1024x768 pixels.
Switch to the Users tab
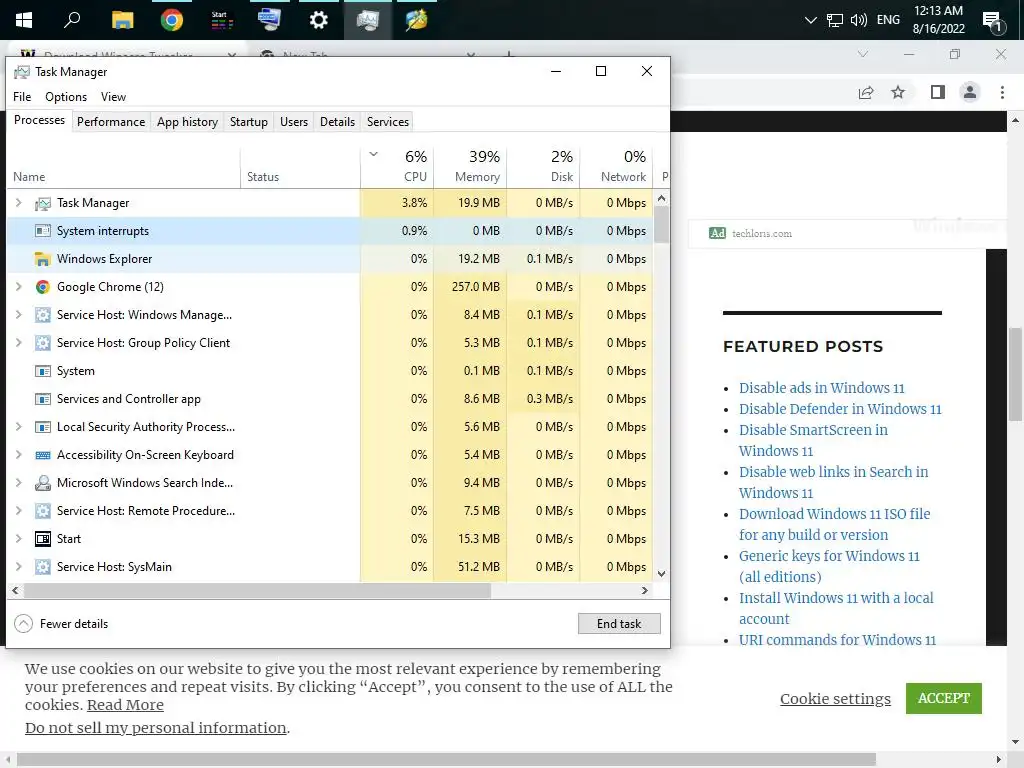[x=294, y=122]
